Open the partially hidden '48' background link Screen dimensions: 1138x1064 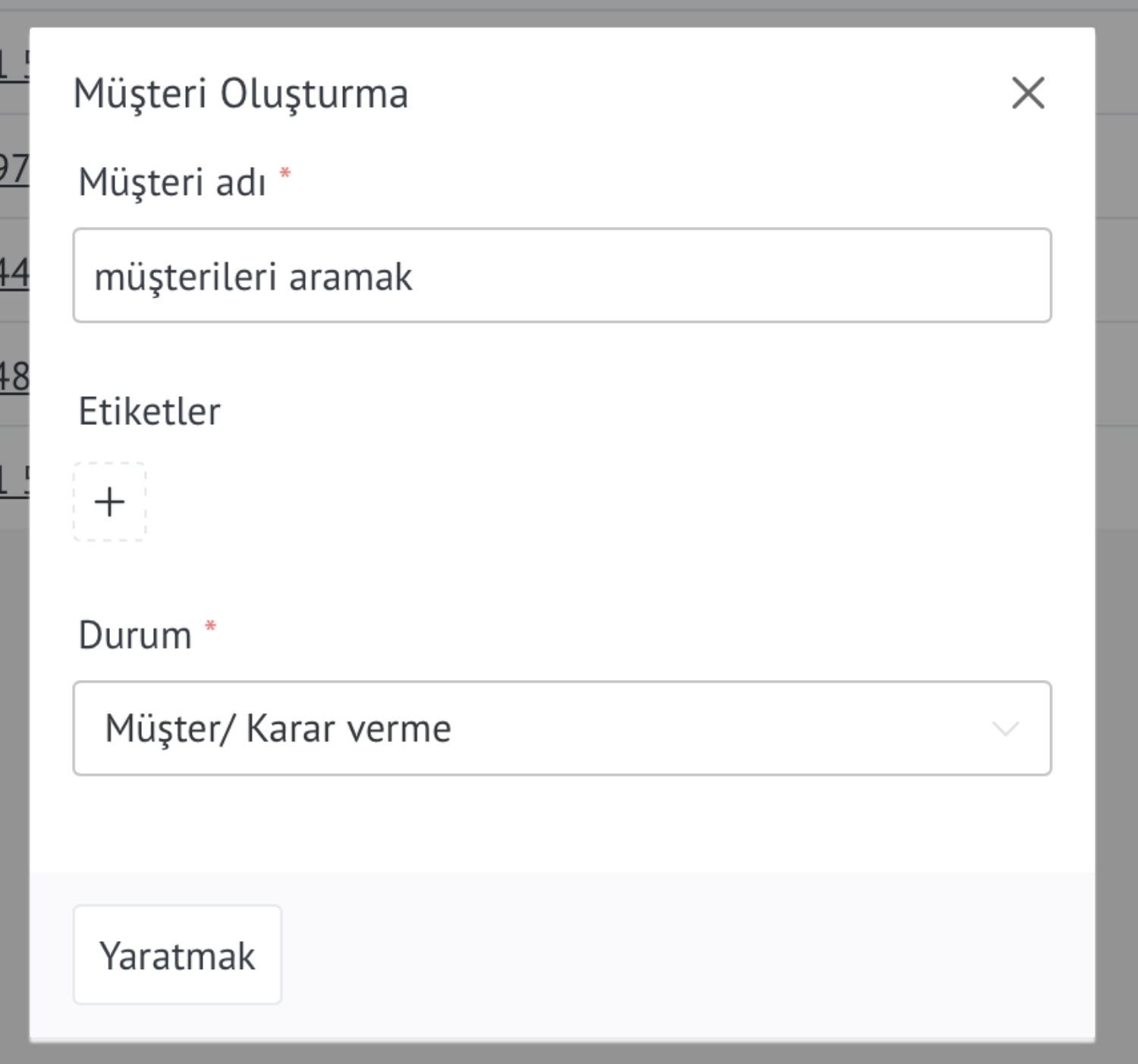(x=14, y=376)
